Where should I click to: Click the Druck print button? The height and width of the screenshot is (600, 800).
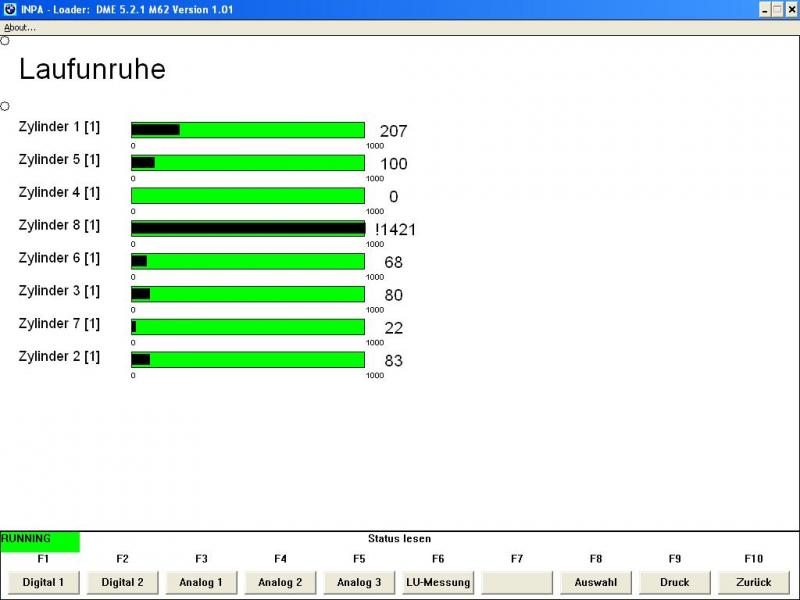pos(675,582)
